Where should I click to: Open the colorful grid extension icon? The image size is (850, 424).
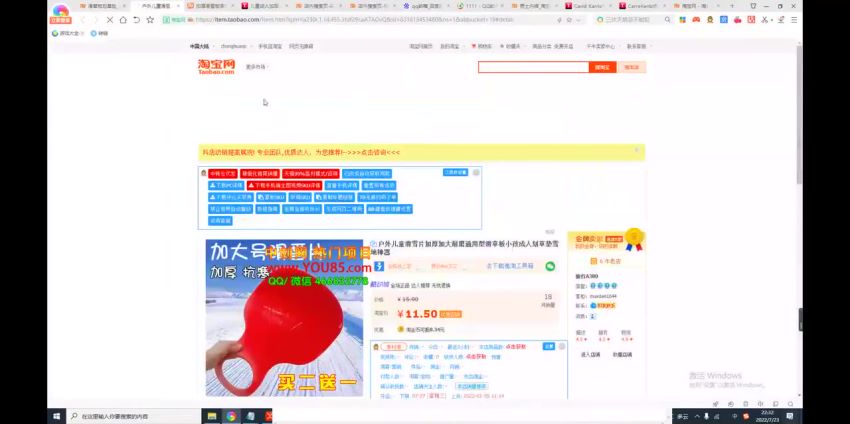pos(682,20)
